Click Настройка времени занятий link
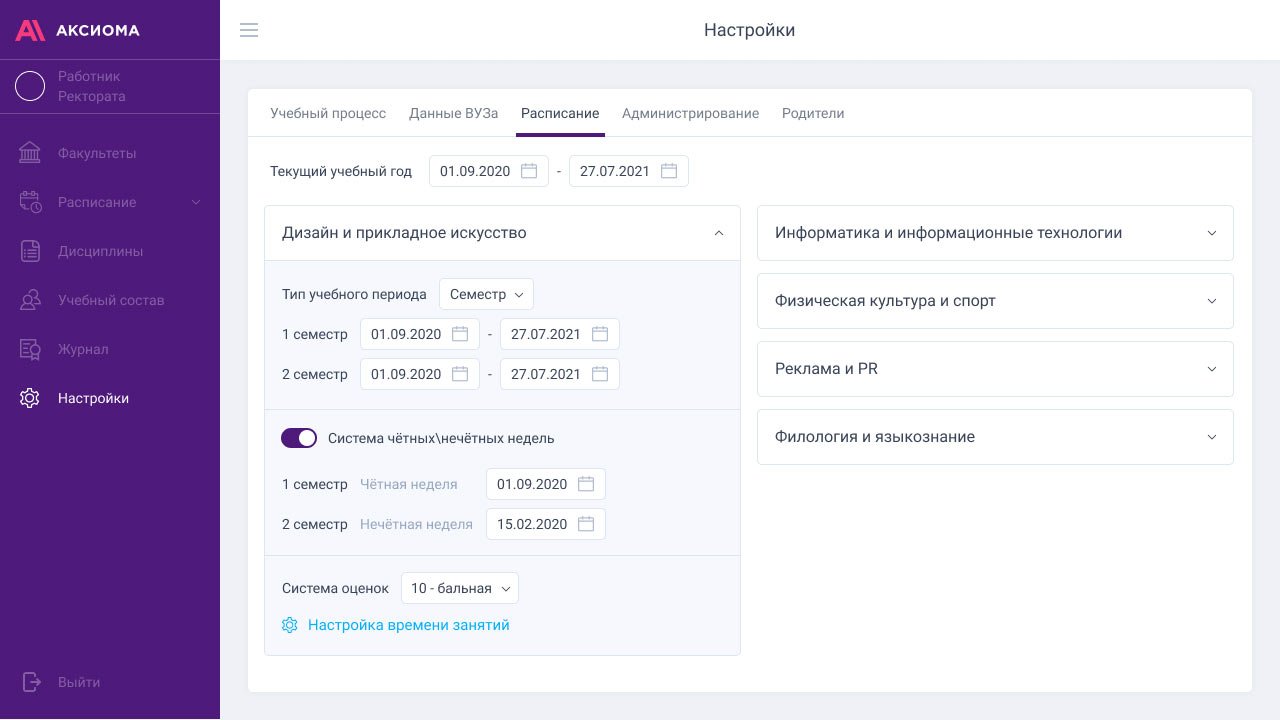Image resolution: width=1280 pixels, height=720 pixels. pos(408,625)
